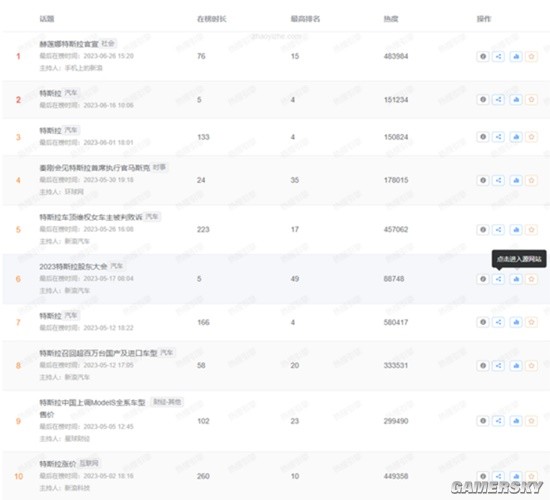Click the 互联网 tag beside 特斯拉涨价

89,464
